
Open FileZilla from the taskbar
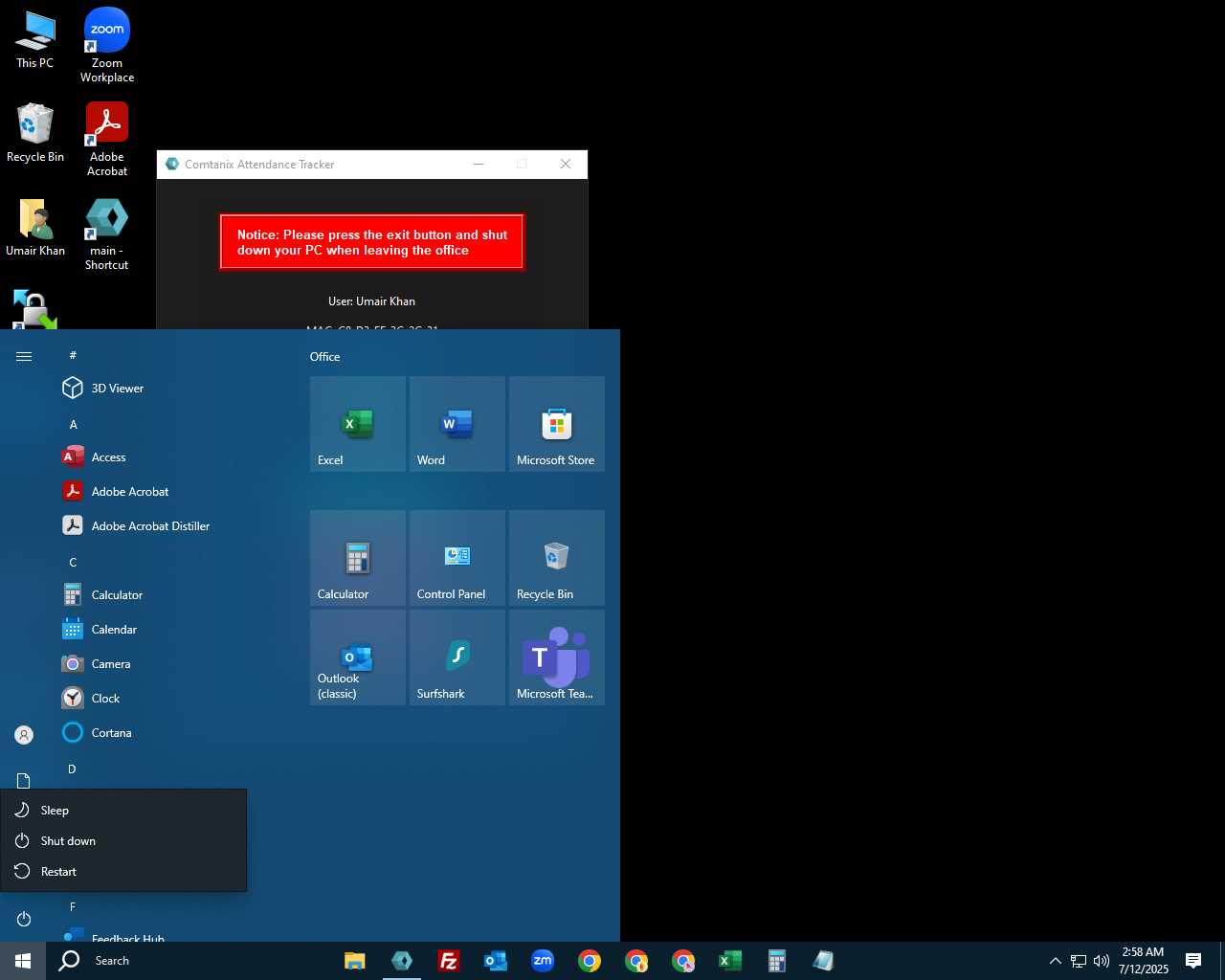[449, 961]
